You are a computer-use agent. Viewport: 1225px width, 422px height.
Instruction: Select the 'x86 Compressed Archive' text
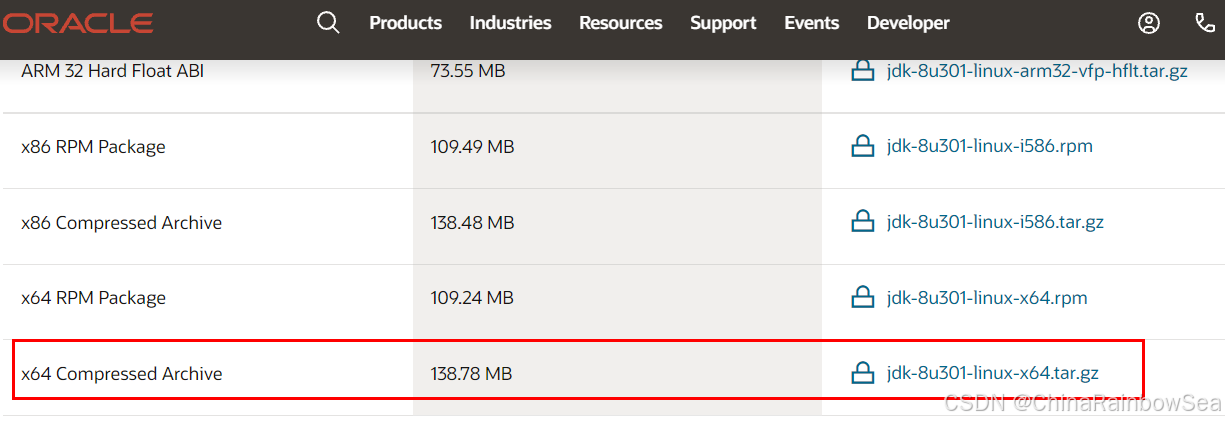[121, 223]
